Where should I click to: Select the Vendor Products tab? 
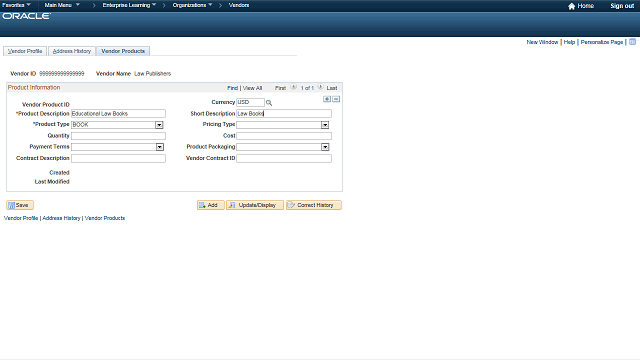click(123, 51)
